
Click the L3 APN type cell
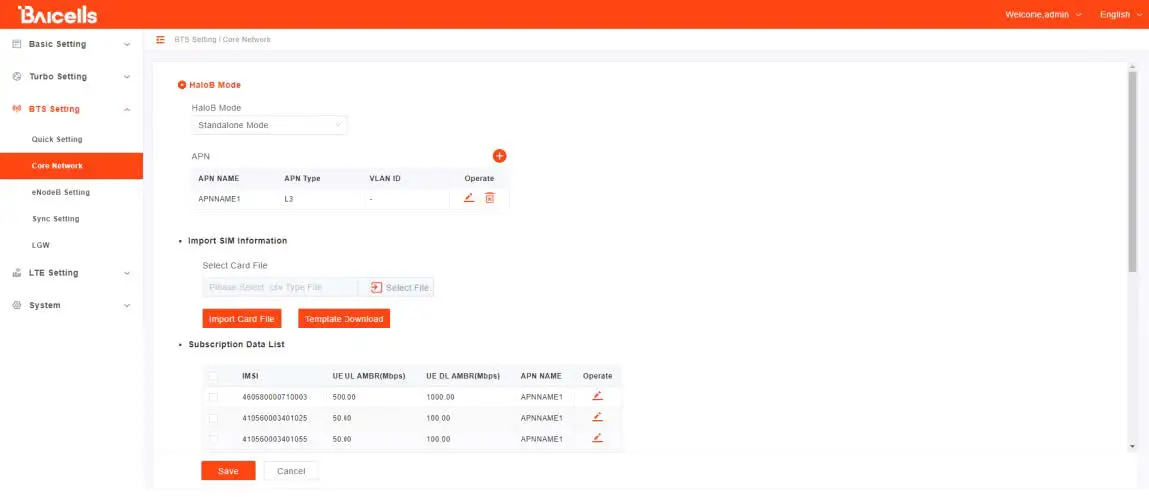click(x=289, y=199)
